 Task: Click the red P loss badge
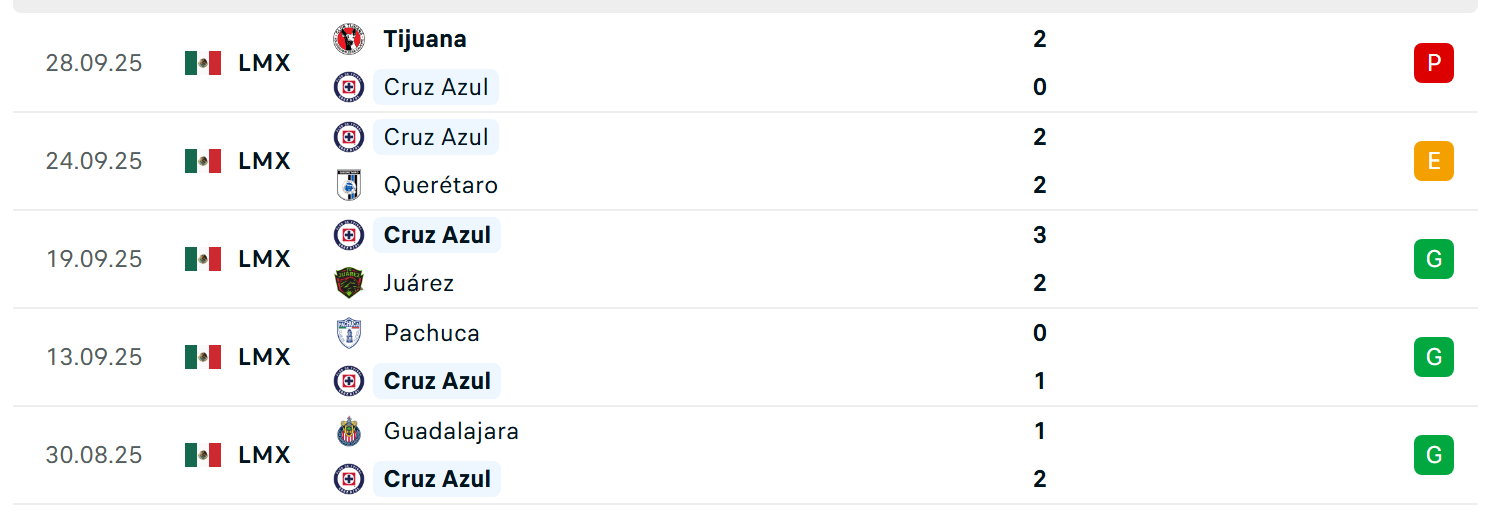1433,63
